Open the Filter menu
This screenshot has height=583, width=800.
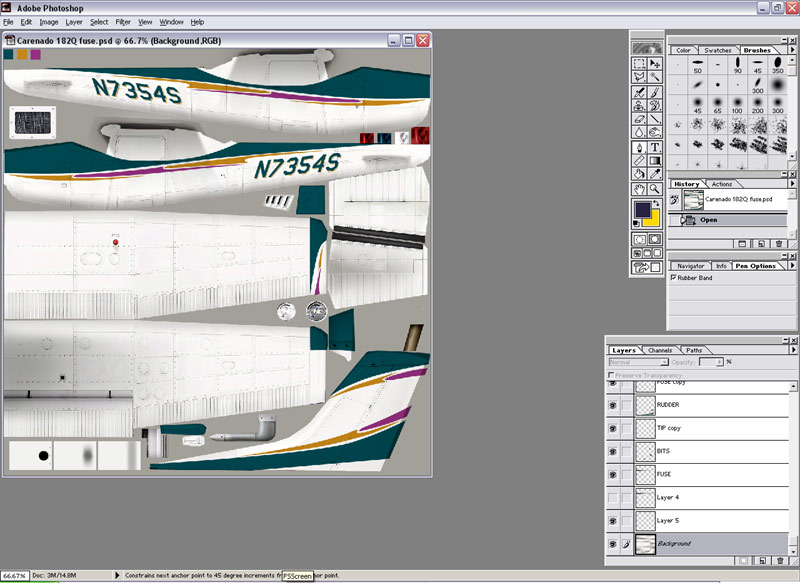click(123, 21)
